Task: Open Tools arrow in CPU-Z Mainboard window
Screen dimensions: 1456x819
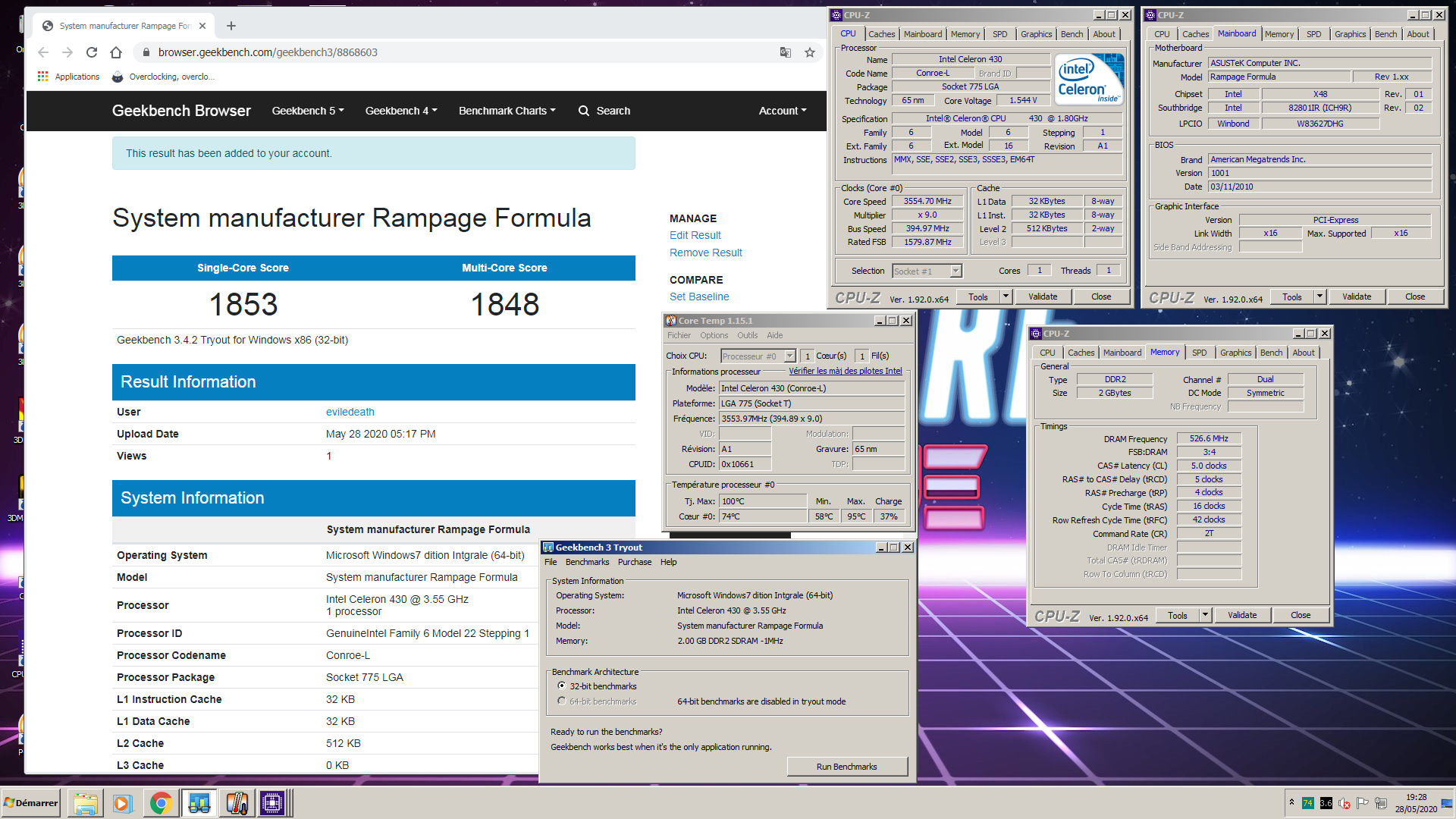Action: click(x=1320, y=297)
